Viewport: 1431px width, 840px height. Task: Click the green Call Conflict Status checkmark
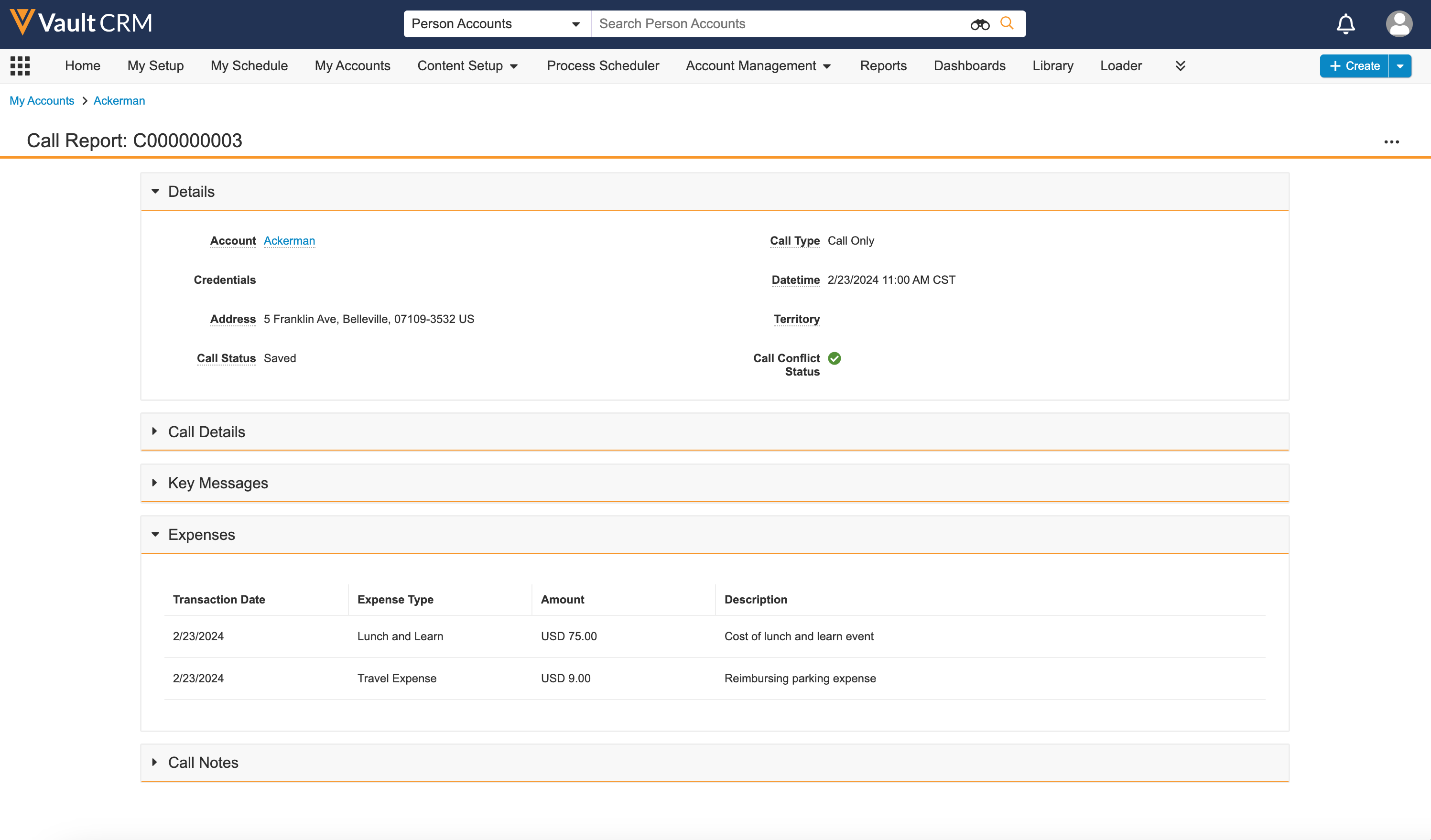pos(834,358)
